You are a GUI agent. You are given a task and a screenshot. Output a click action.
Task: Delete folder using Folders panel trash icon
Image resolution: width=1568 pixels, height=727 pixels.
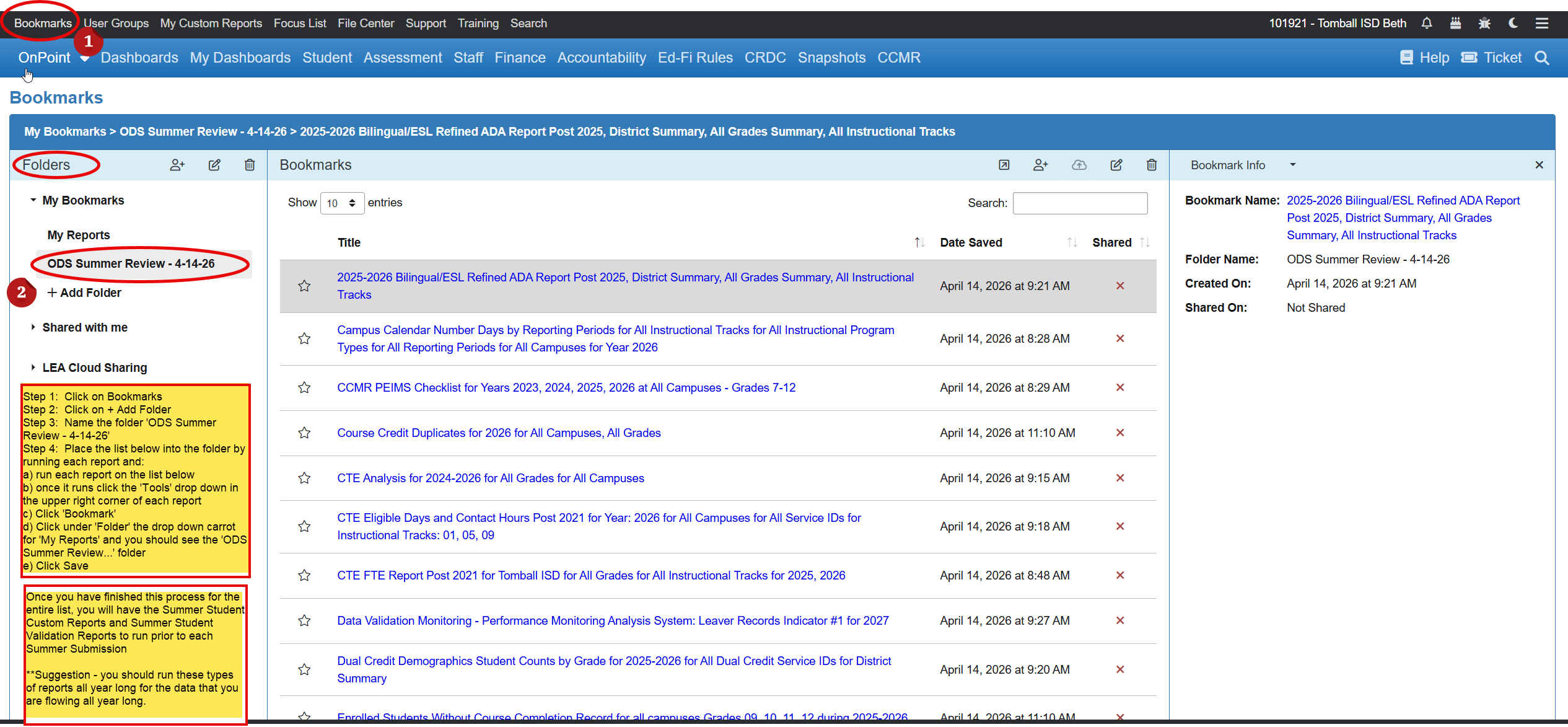coord(250,165)
